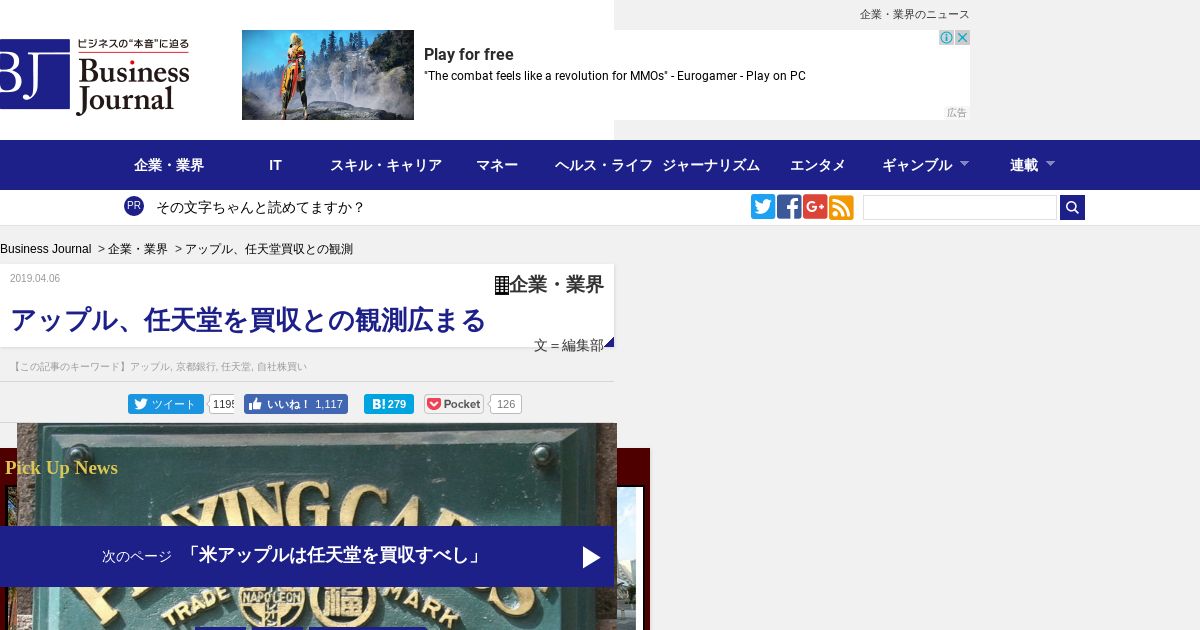The width and height of the screenshot is (1200, 630).
Task: Open the Twitter social icon
Action: click(x=763, y=207)
